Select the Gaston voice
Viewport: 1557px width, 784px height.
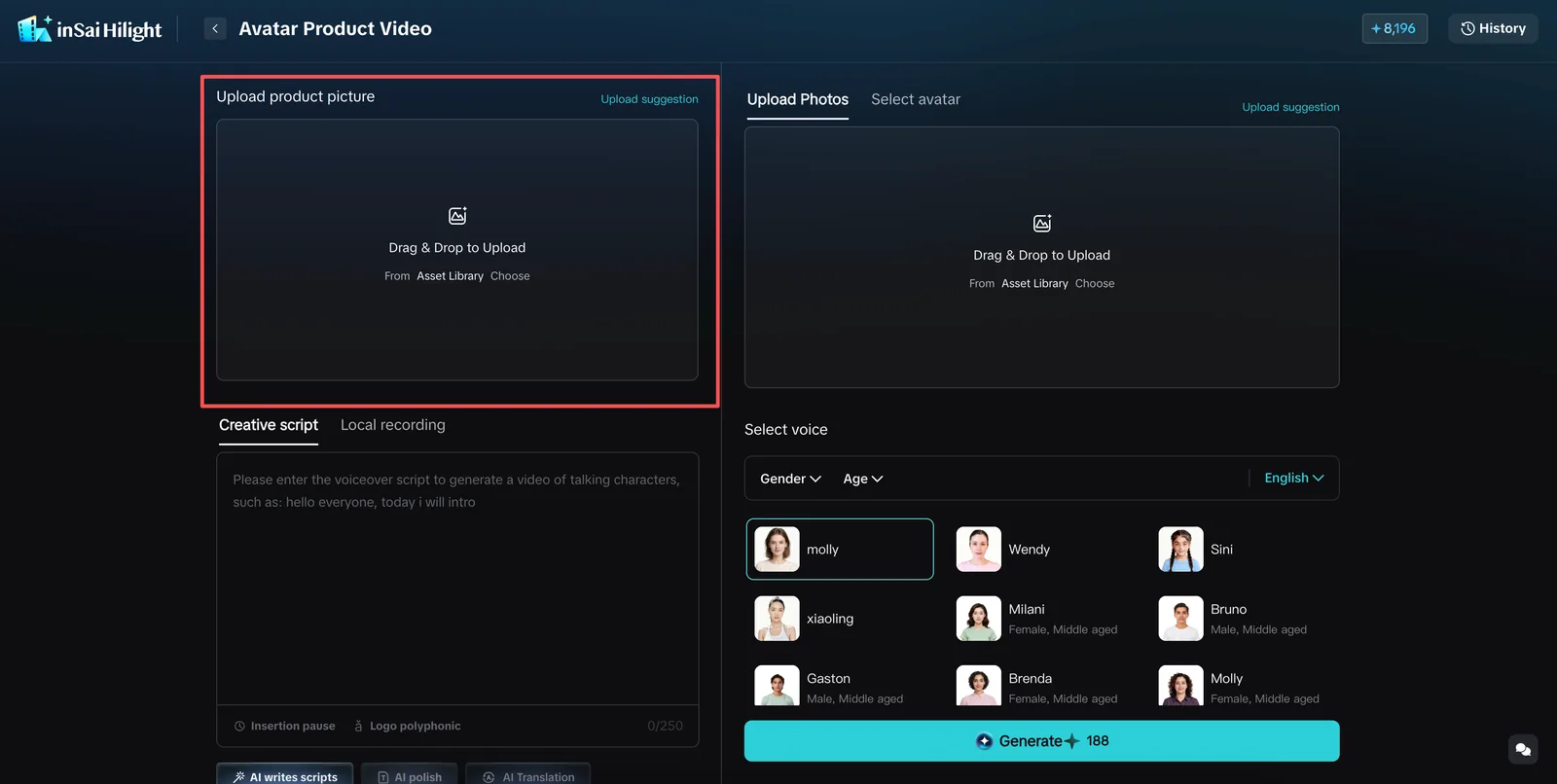click(840, 685)
